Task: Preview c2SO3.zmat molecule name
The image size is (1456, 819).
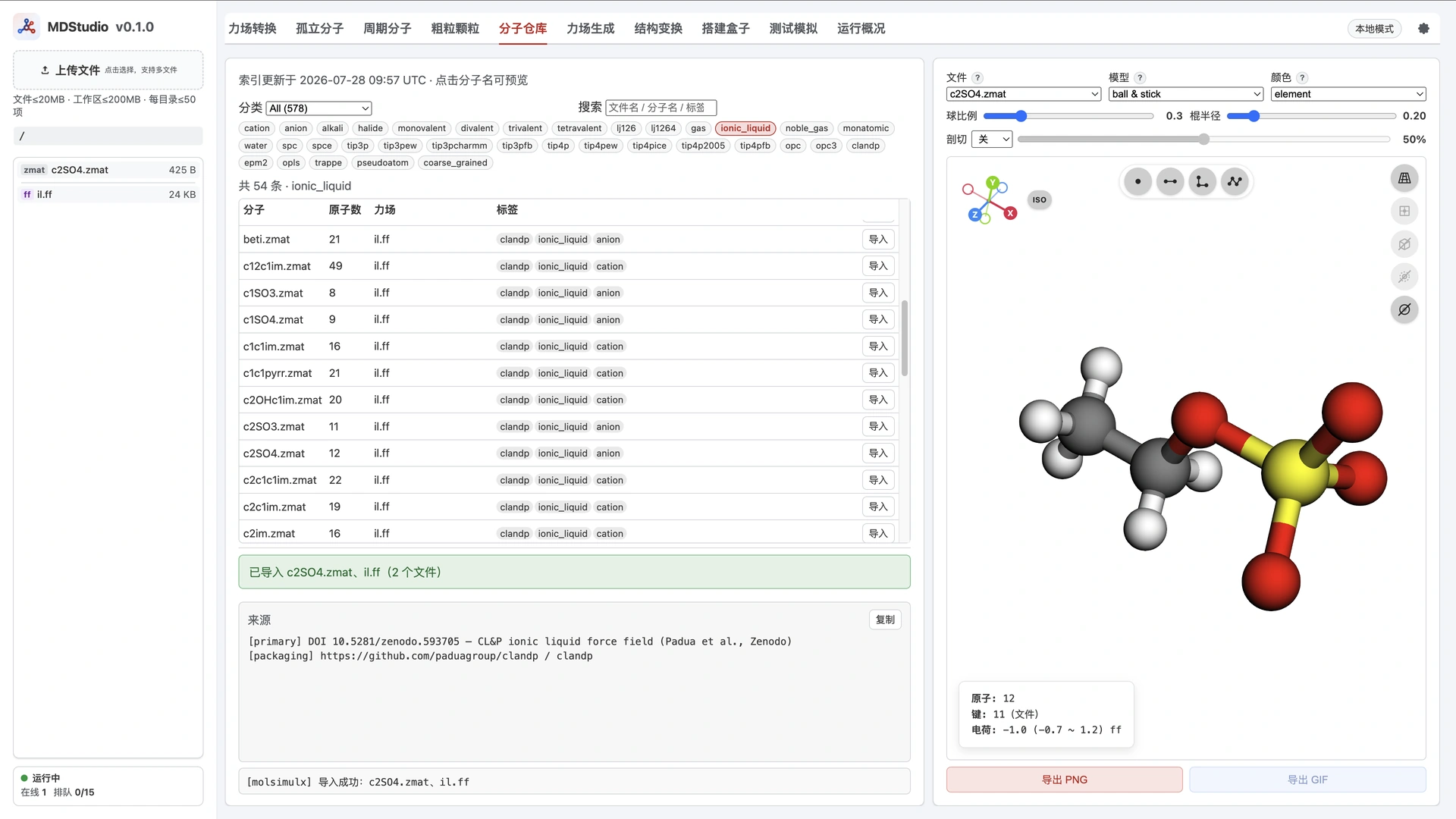Action: [x=274, y=427]
